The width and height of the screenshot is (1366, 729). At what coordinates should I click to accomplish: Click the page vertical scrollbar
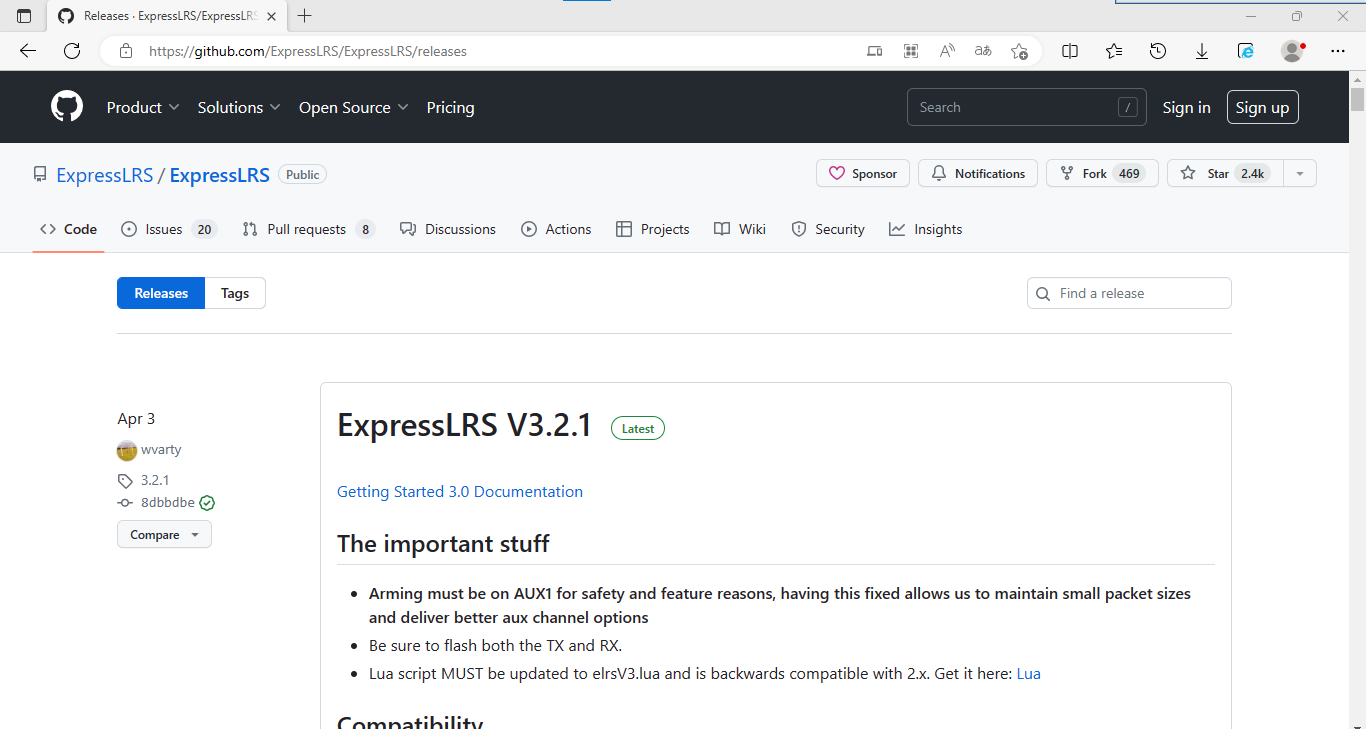click(x=1357, y=400)
